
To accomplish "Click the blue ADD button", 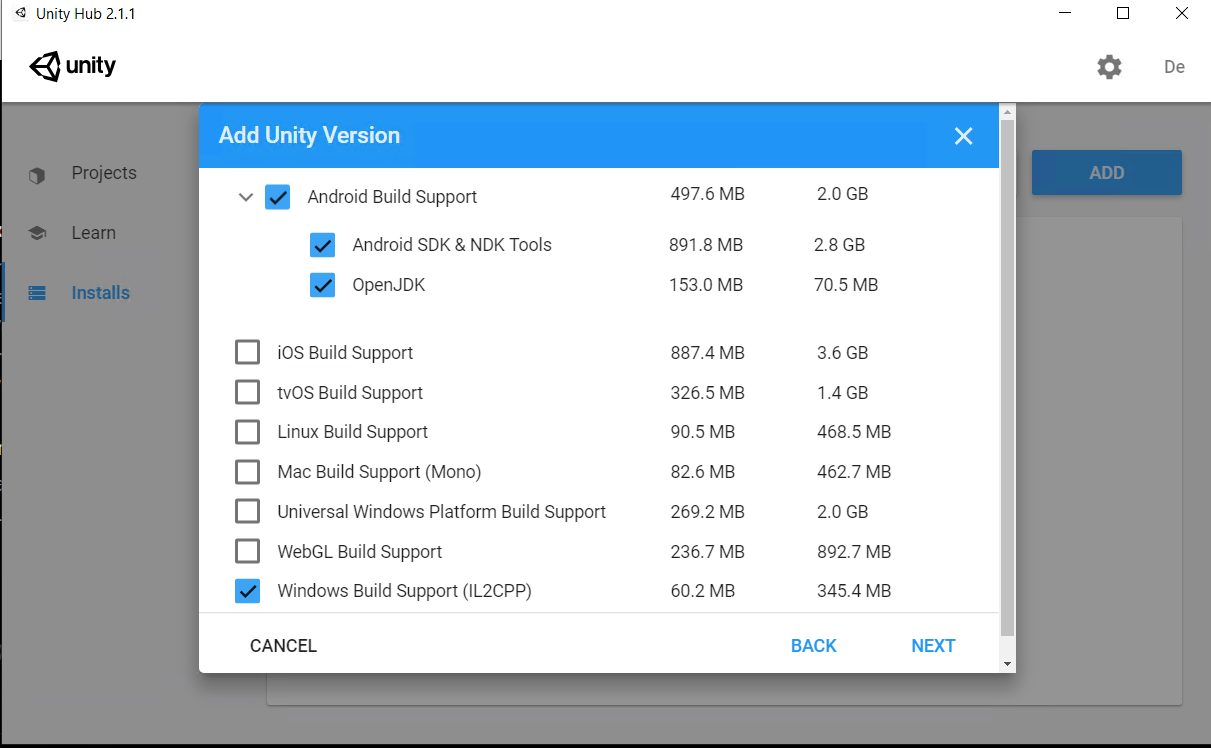I will (x=1107, y=173).
